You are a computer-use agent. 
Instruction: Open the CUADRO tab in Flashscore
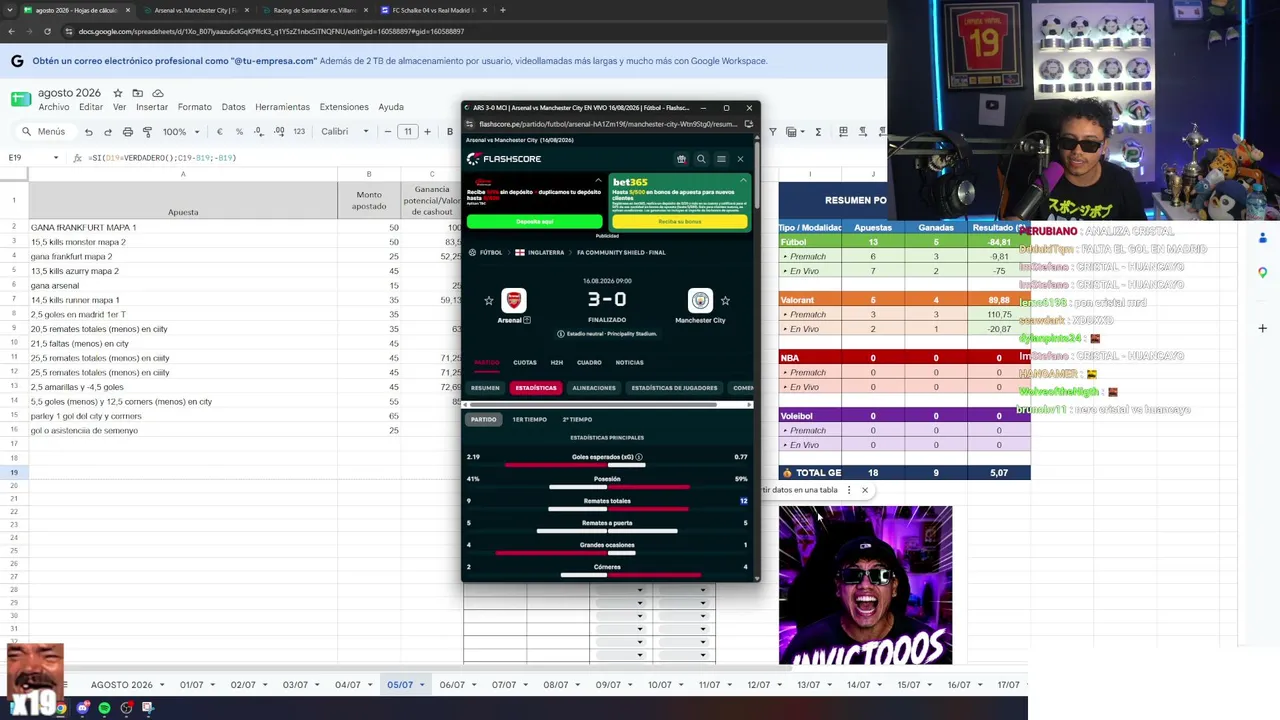589,362
